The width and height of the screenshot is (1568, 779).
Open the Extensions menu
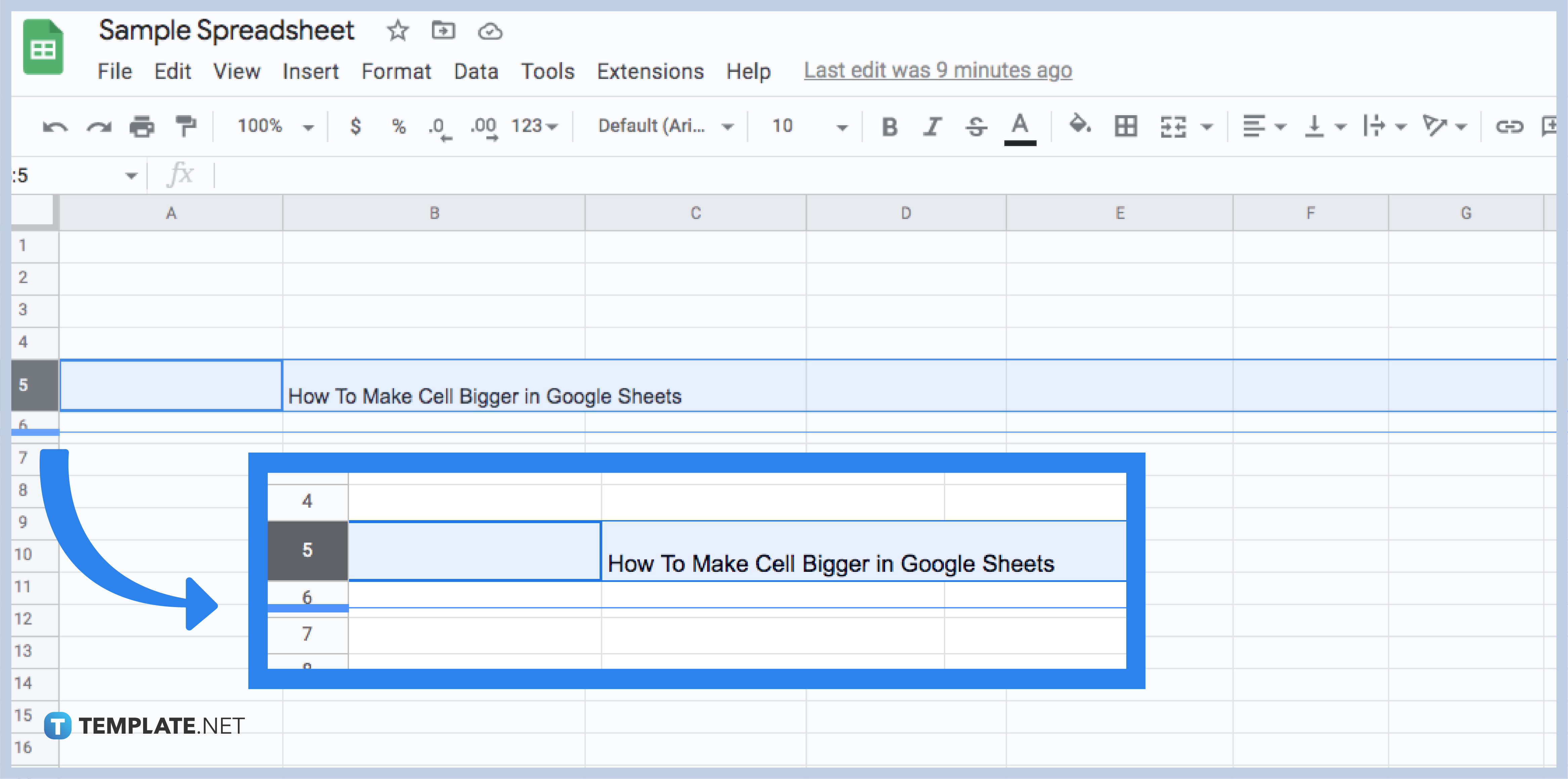pyautogui.click(x=650, y=71)
